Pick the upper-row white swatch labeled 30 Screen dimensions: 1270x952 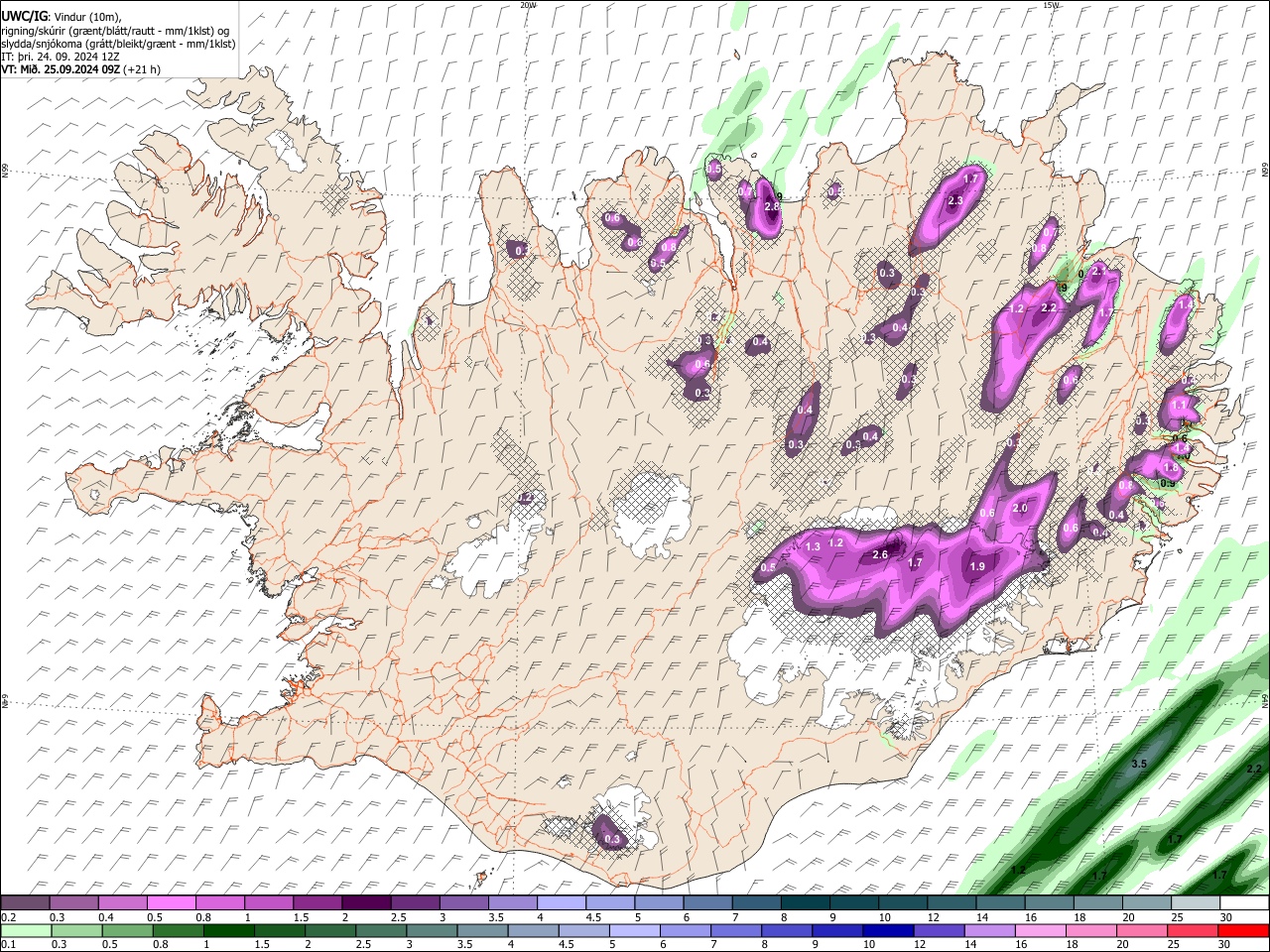tap(1244, 903)
